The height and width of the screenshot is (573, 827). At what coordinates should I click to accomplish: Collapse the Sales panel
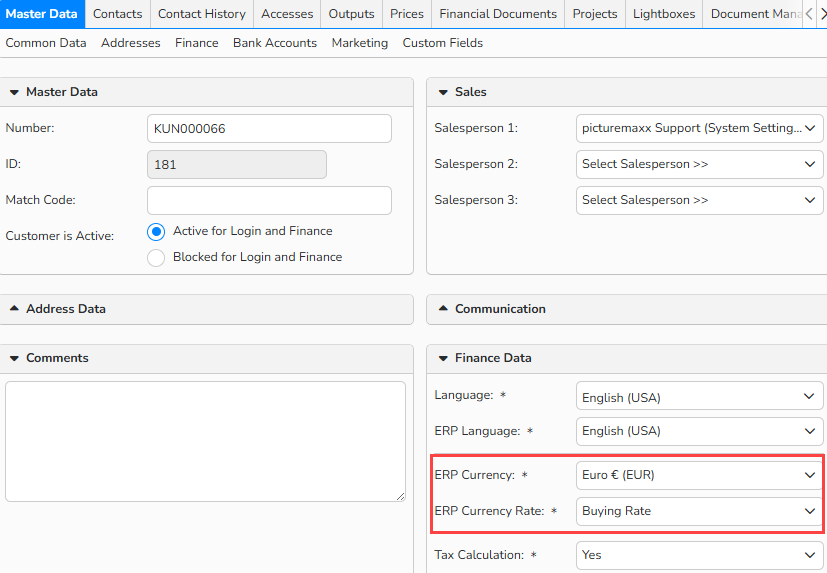pos(444,92)
